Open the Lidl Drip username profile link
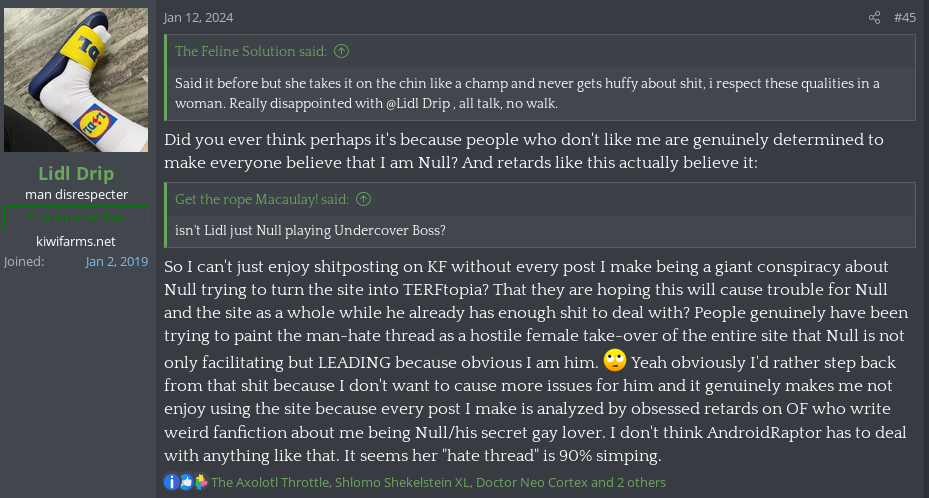 click(x=76, y=173)
